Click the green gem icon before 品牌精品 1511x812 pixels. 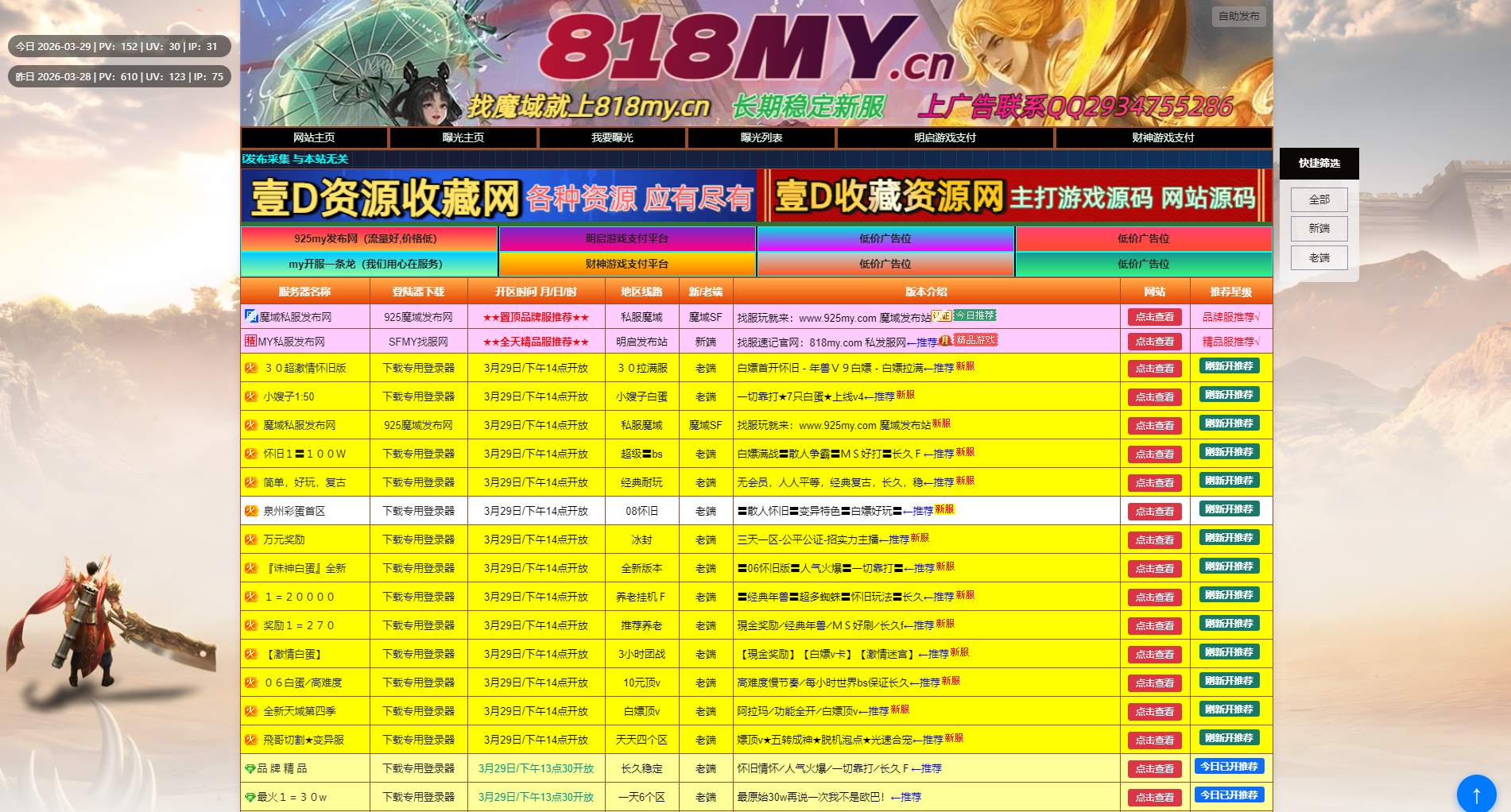click(x=250, y=768)
